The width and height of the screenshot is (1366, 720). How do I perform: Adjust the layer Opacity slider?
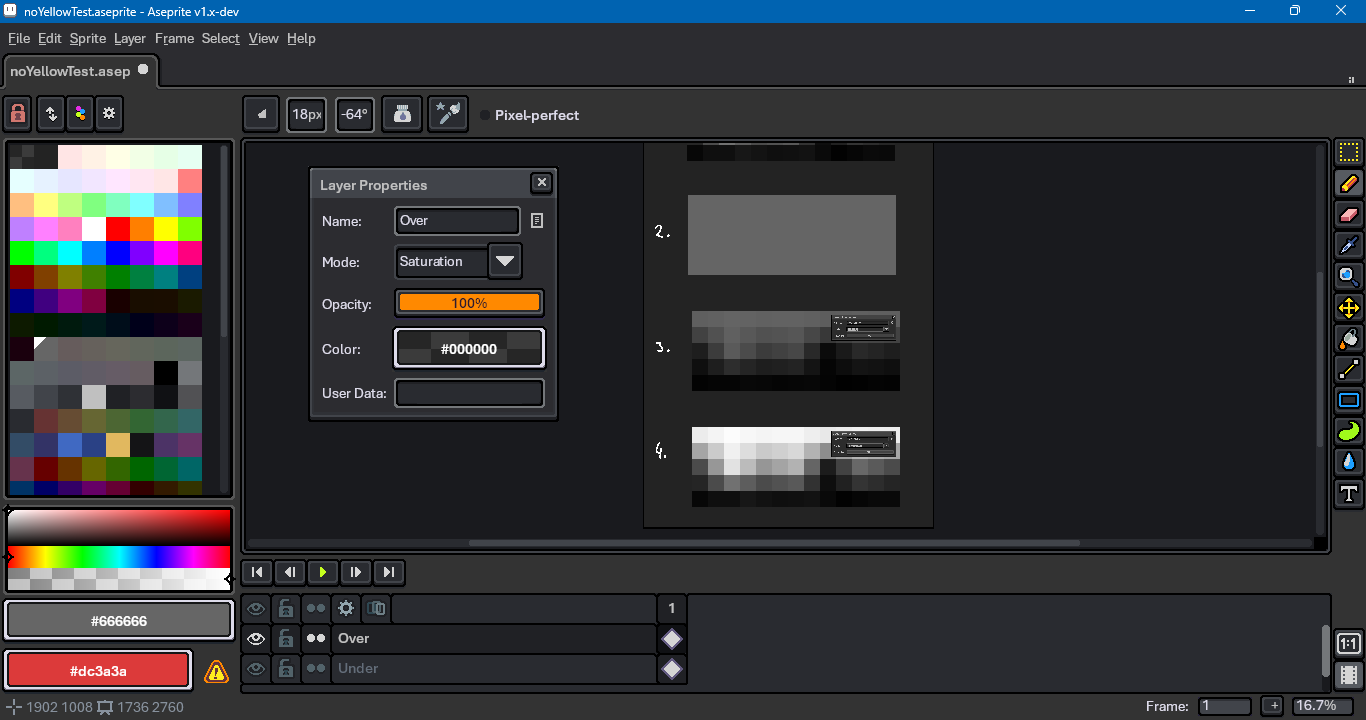coord(469,303)
